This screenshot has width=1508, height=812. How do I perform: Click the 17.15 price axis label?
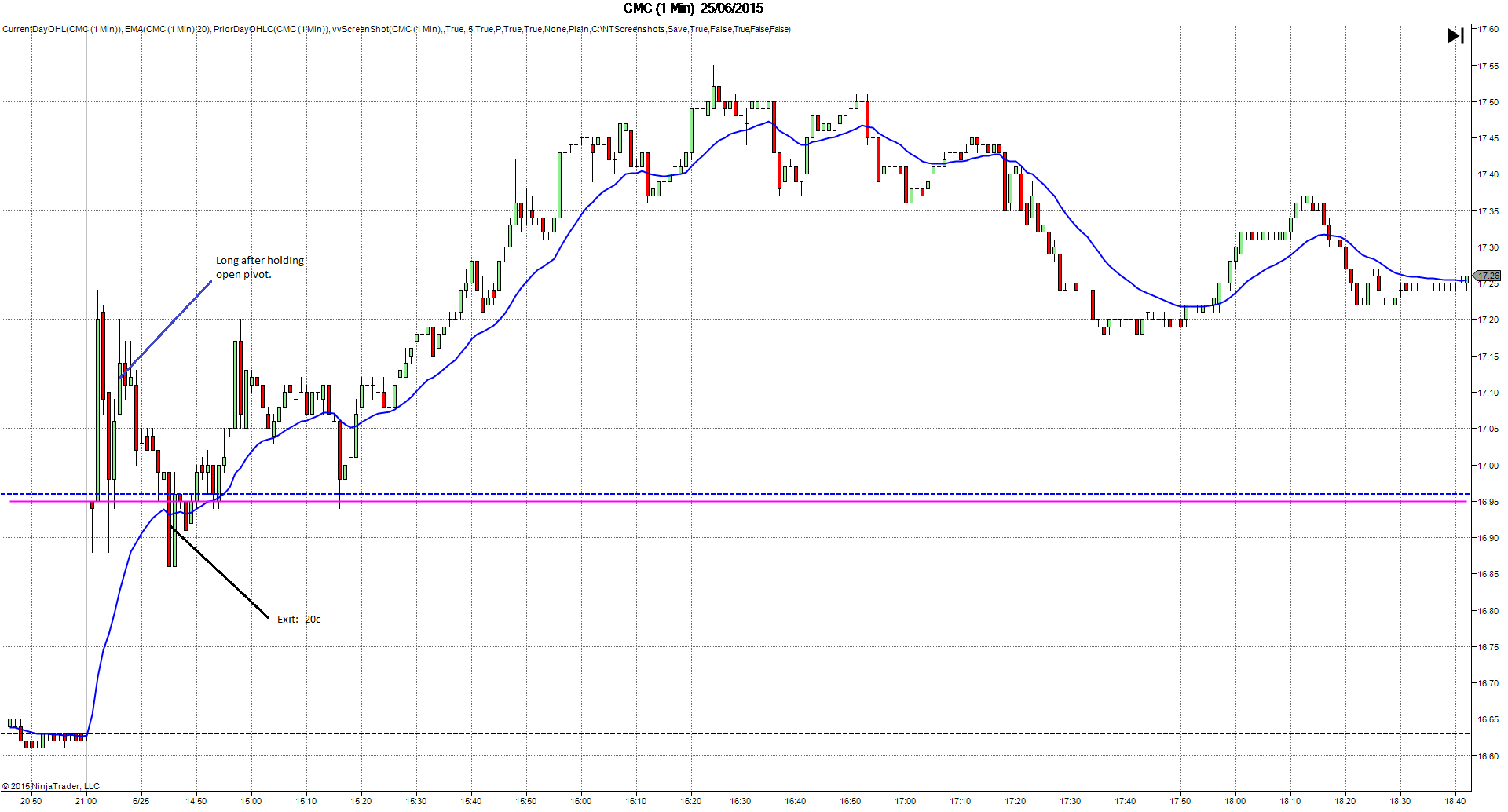pyautogui.click(x=1488, y=357)
